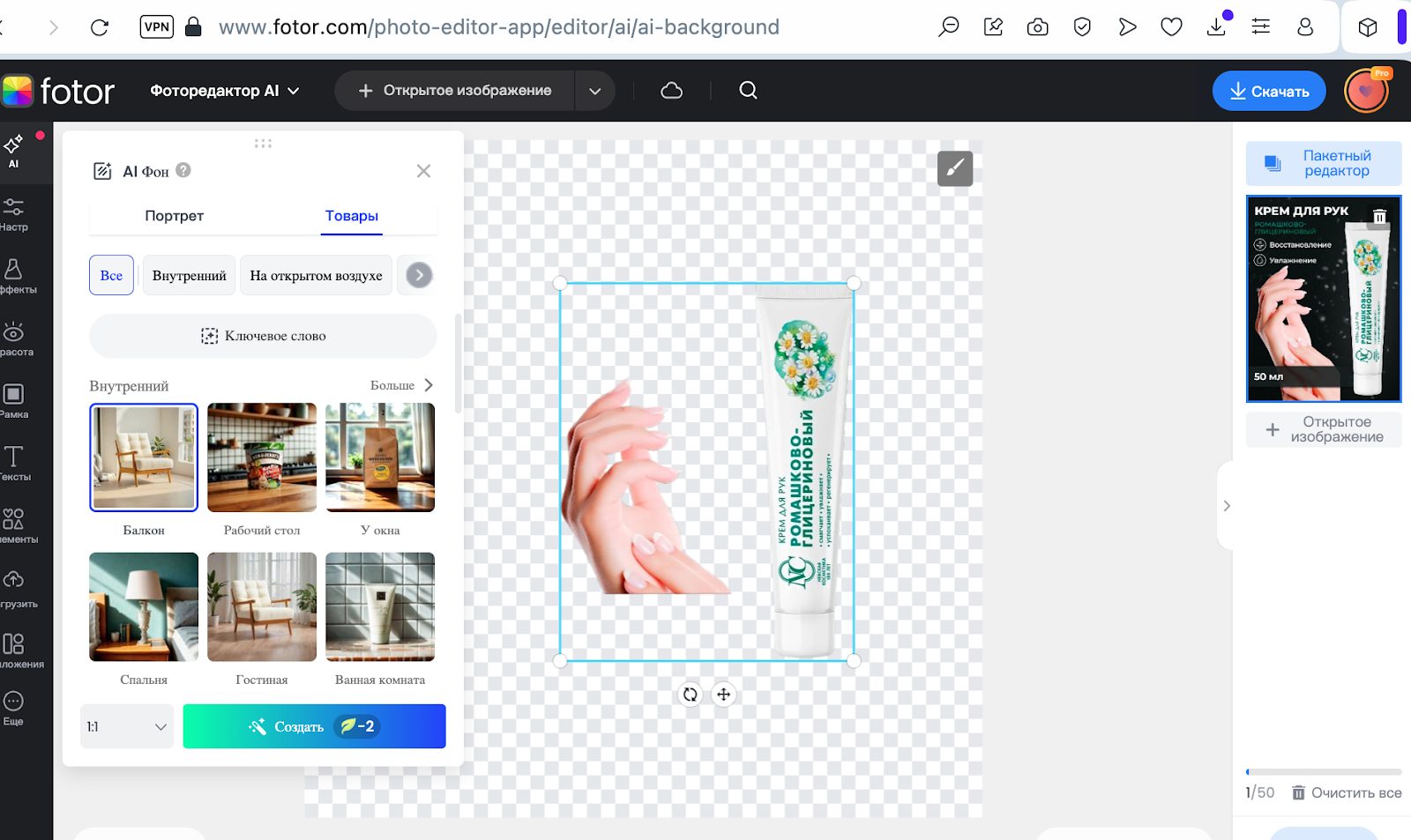Screen dimensions: 1411x840
Task: Select the Все filter chip
Action: (111, 275)
